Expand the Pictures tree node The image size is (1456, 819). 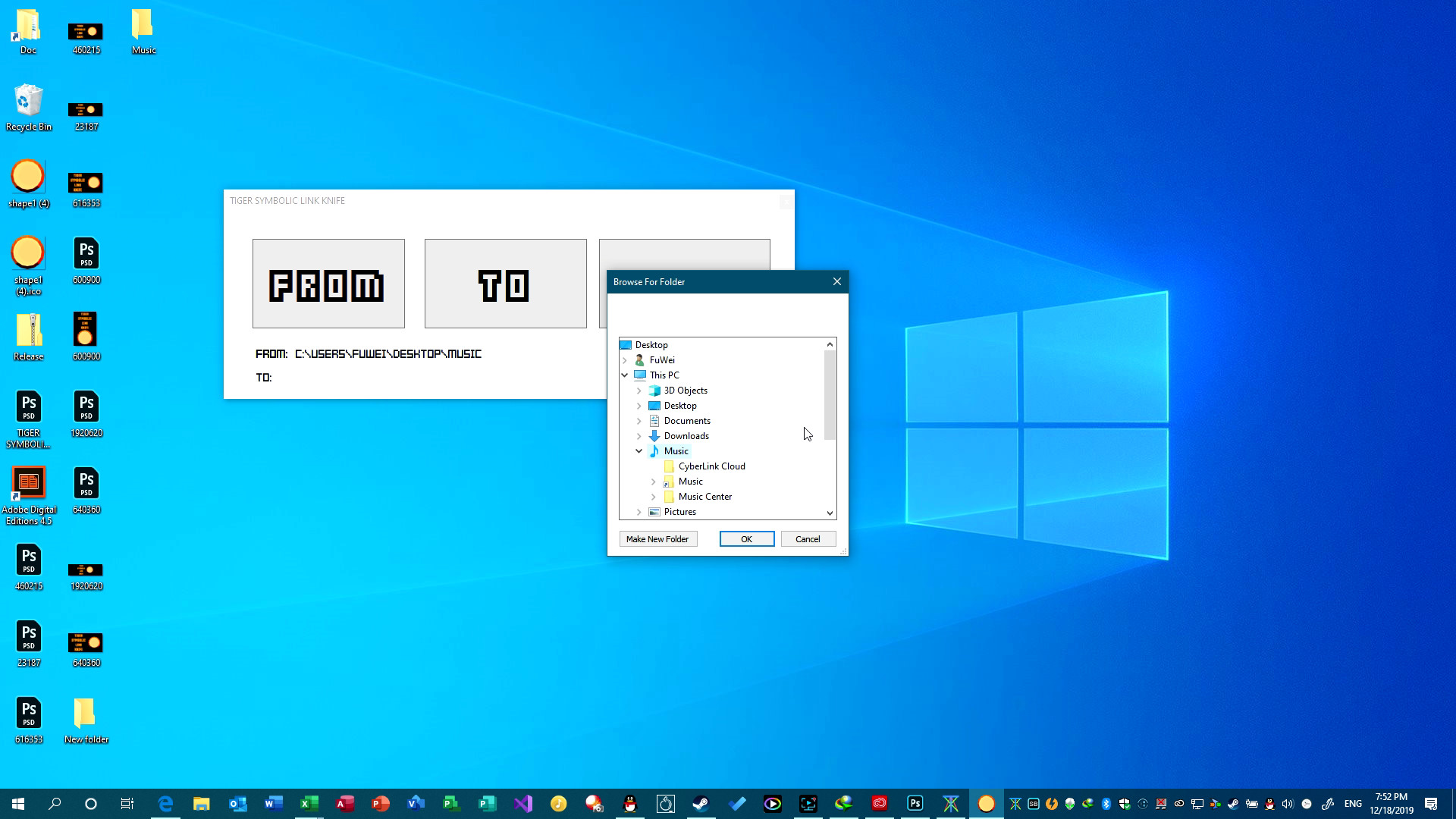click(x=639, y=512)
